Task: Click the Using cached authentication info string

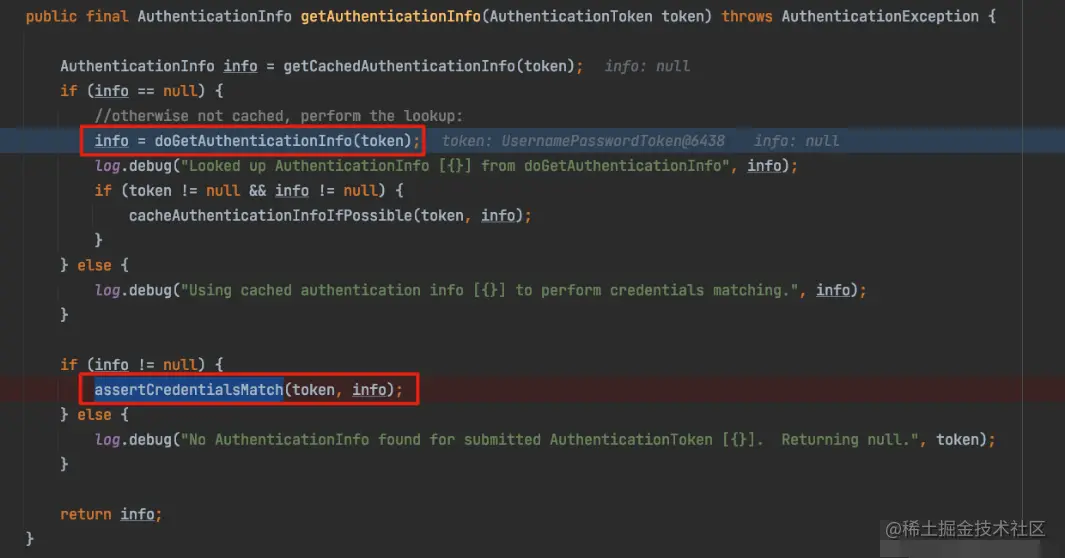Action: click(489, 291)
